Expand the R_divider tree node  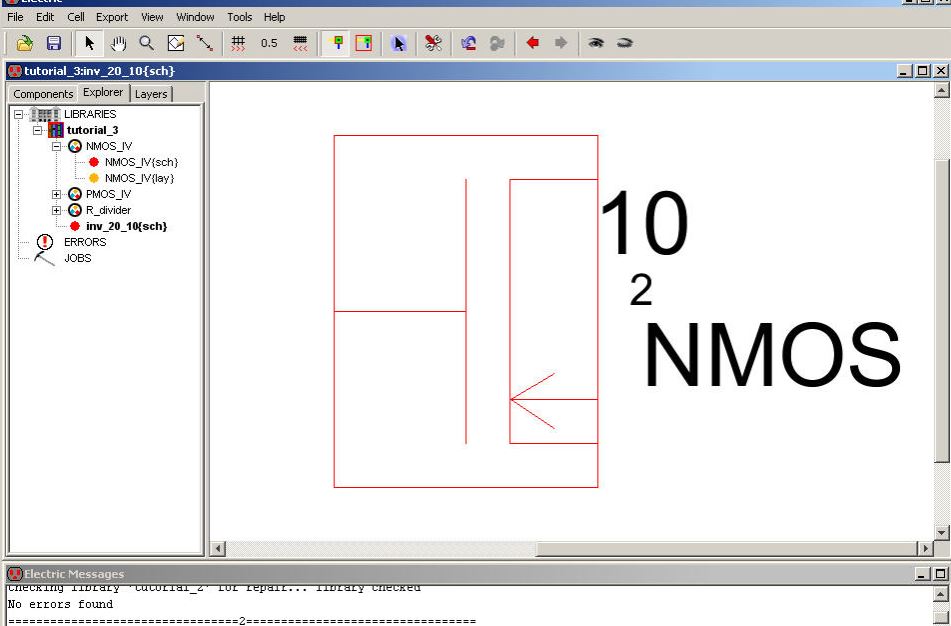click(58, 210)
